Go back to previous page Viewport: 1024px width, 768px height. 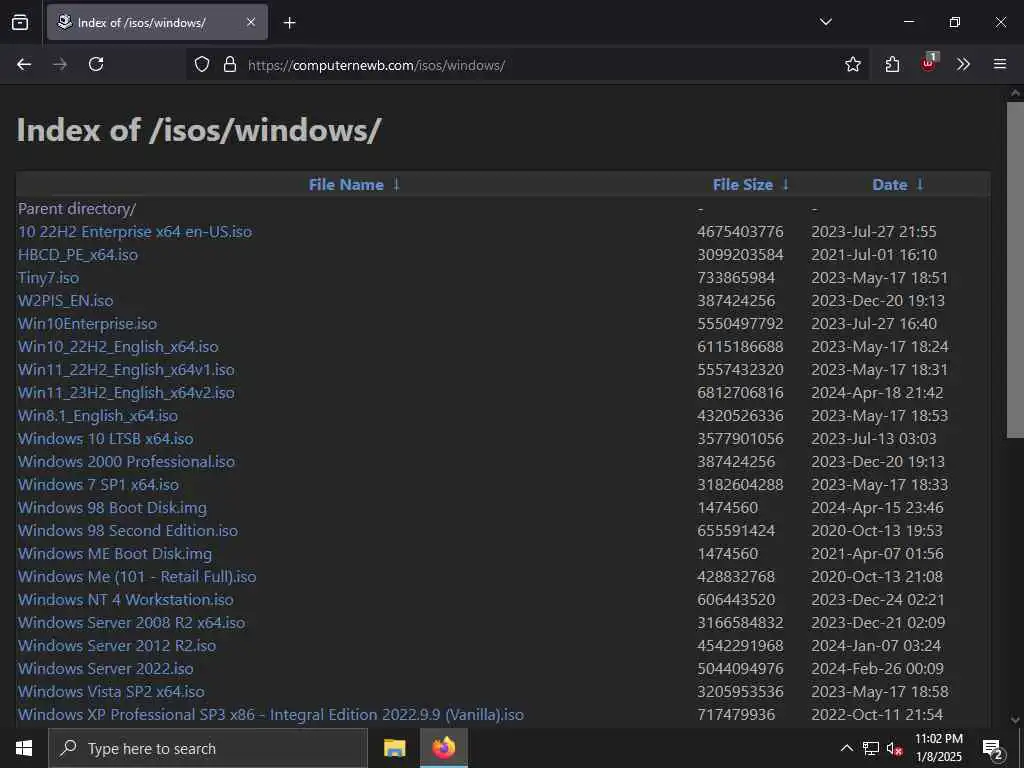[24, 64]
